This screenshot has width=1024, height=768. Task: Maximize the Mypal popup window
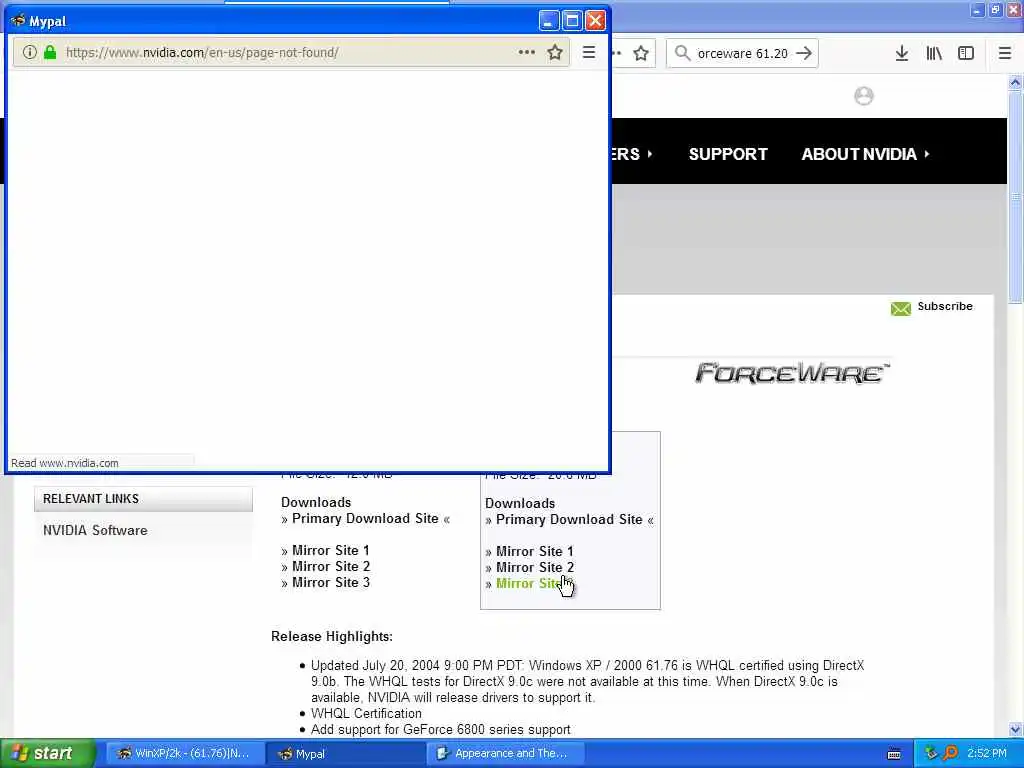572,21
